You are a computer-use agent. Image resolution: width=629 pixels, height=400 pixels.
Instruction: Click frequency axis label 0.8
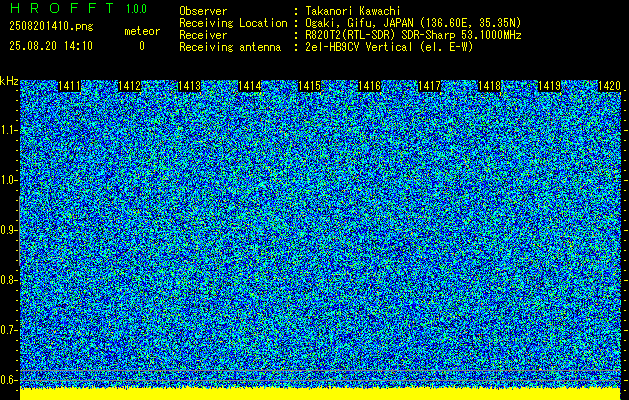pyautogui.click(x=7, y=280)
